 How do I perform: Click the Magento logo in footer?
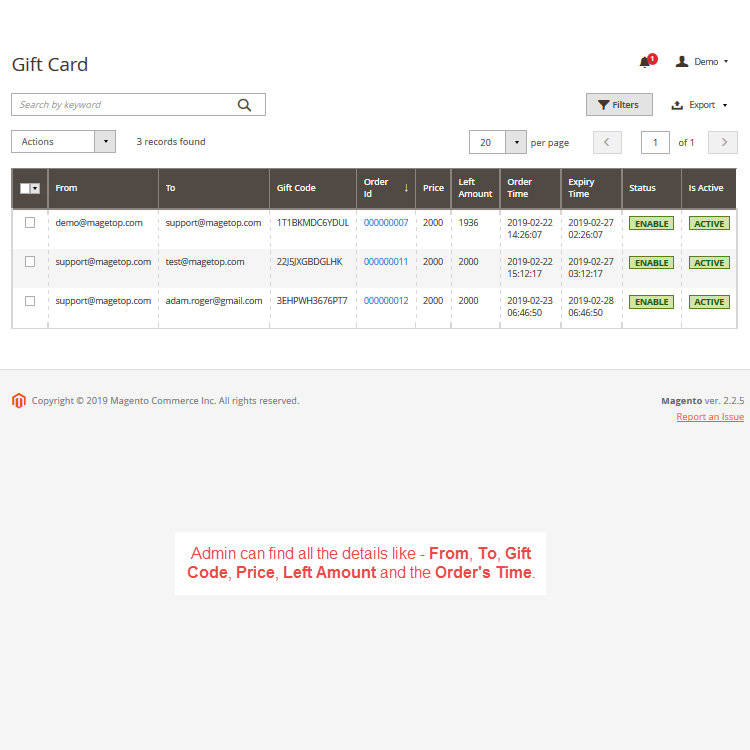[x=18, y=401]
